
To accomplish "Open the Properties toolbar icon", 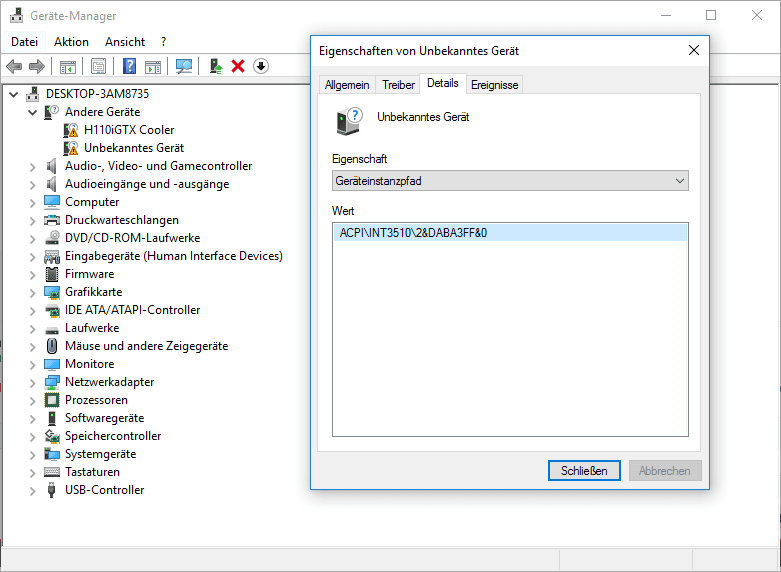I will [99, 66].
